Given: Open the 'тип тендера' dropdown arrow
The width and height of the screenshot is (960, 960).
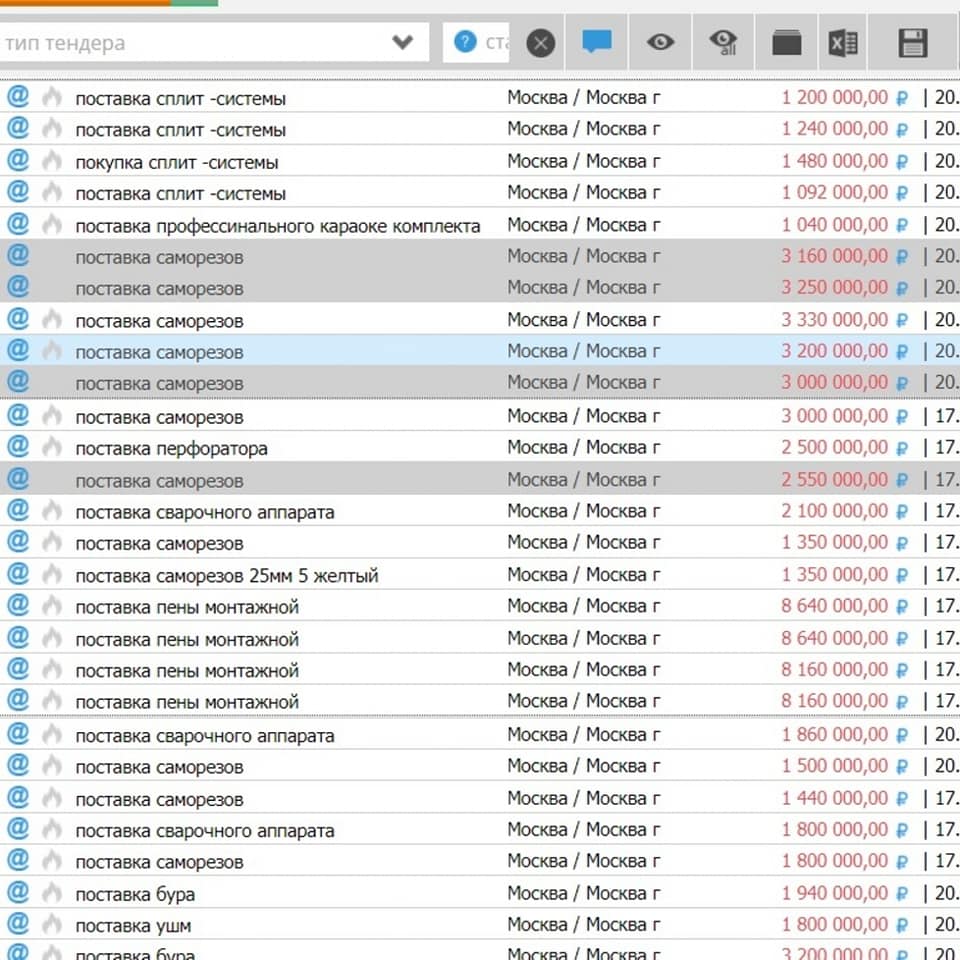Looking at the screenshot, I should click(x=402, y=42).
